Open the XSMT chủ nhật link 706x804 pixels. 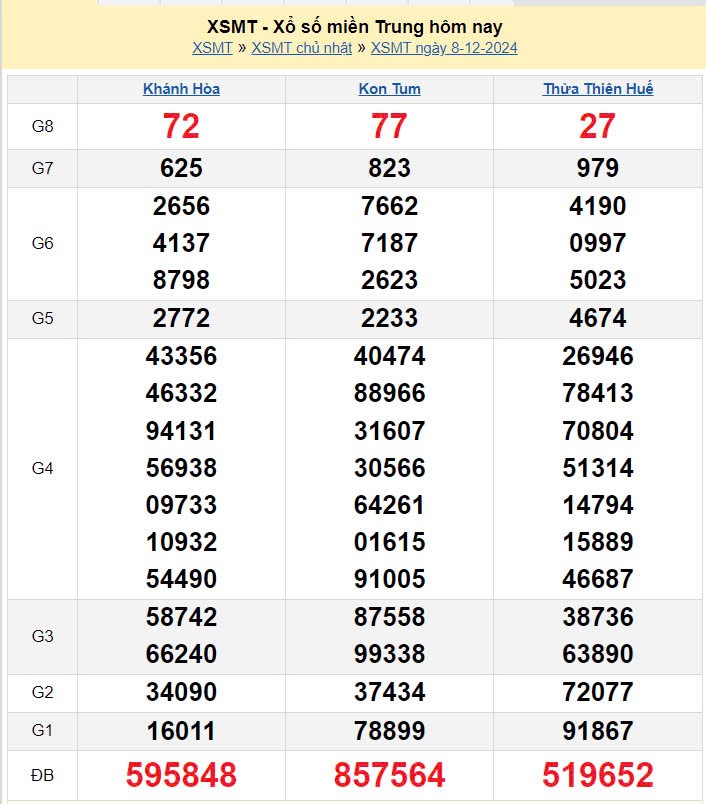tap(301, 48)
